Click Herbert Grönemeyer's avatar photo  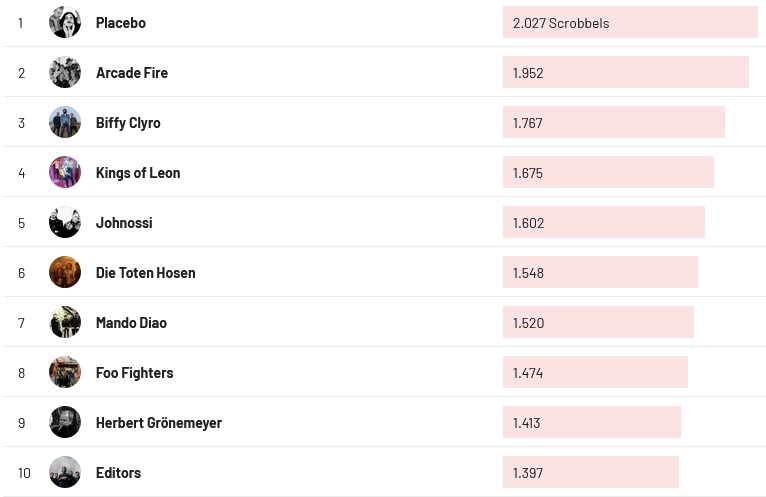coord(65,422)
